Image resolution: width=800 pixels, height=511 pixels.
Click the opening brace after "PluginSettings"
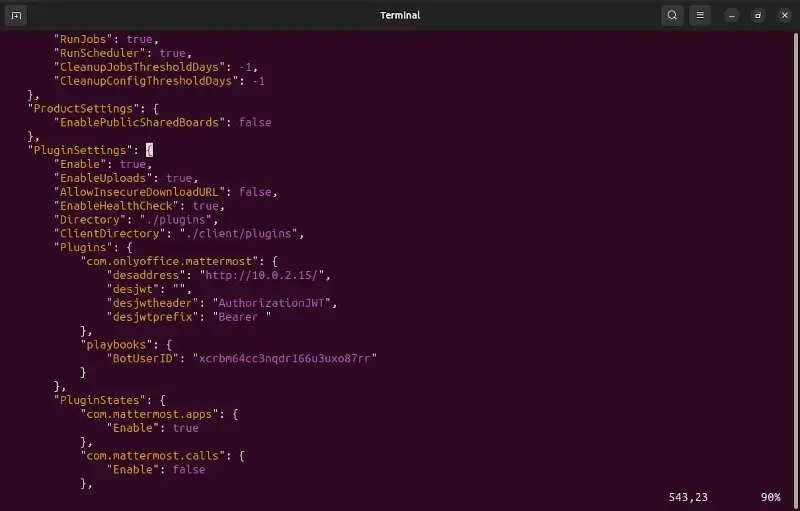pyautogui.click(x=149, y=150)
